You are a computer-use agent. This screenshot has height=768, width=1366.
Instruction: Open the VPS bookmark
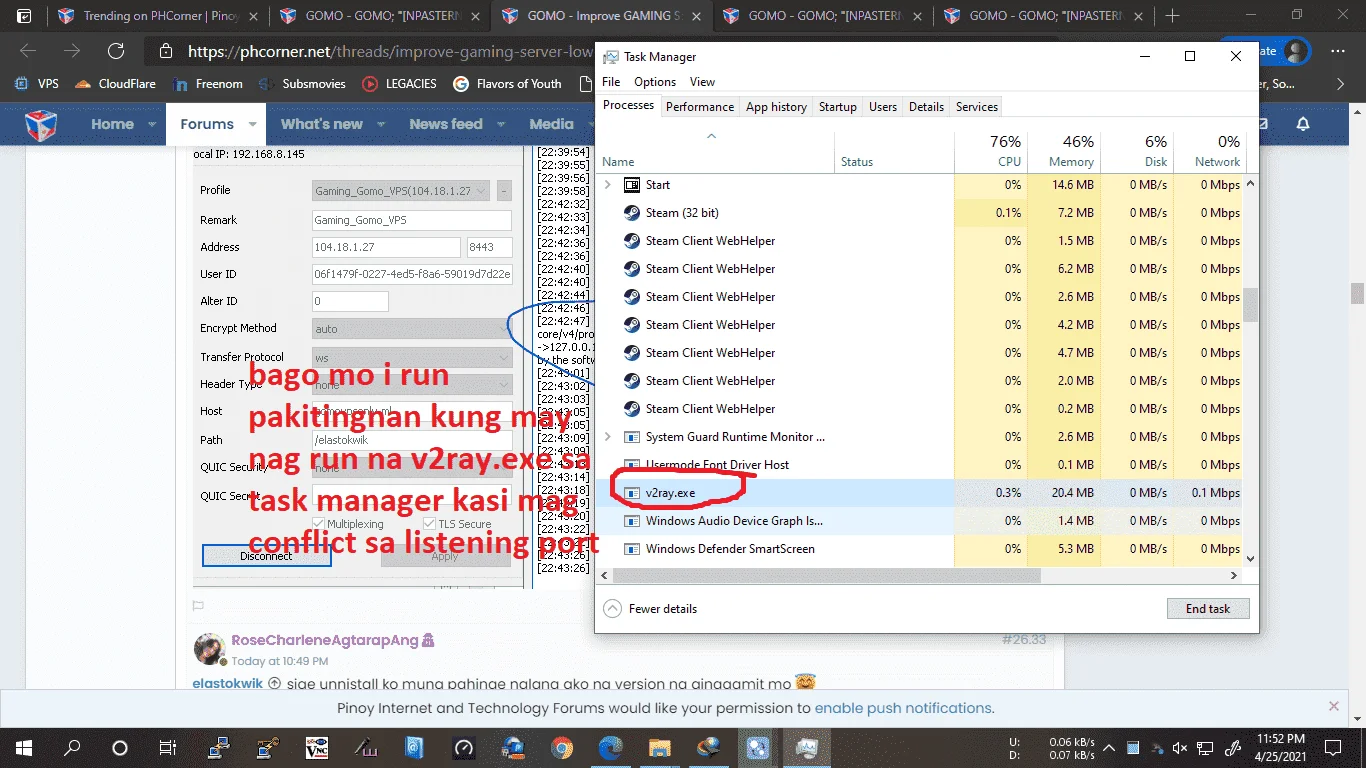click(38, 84)
